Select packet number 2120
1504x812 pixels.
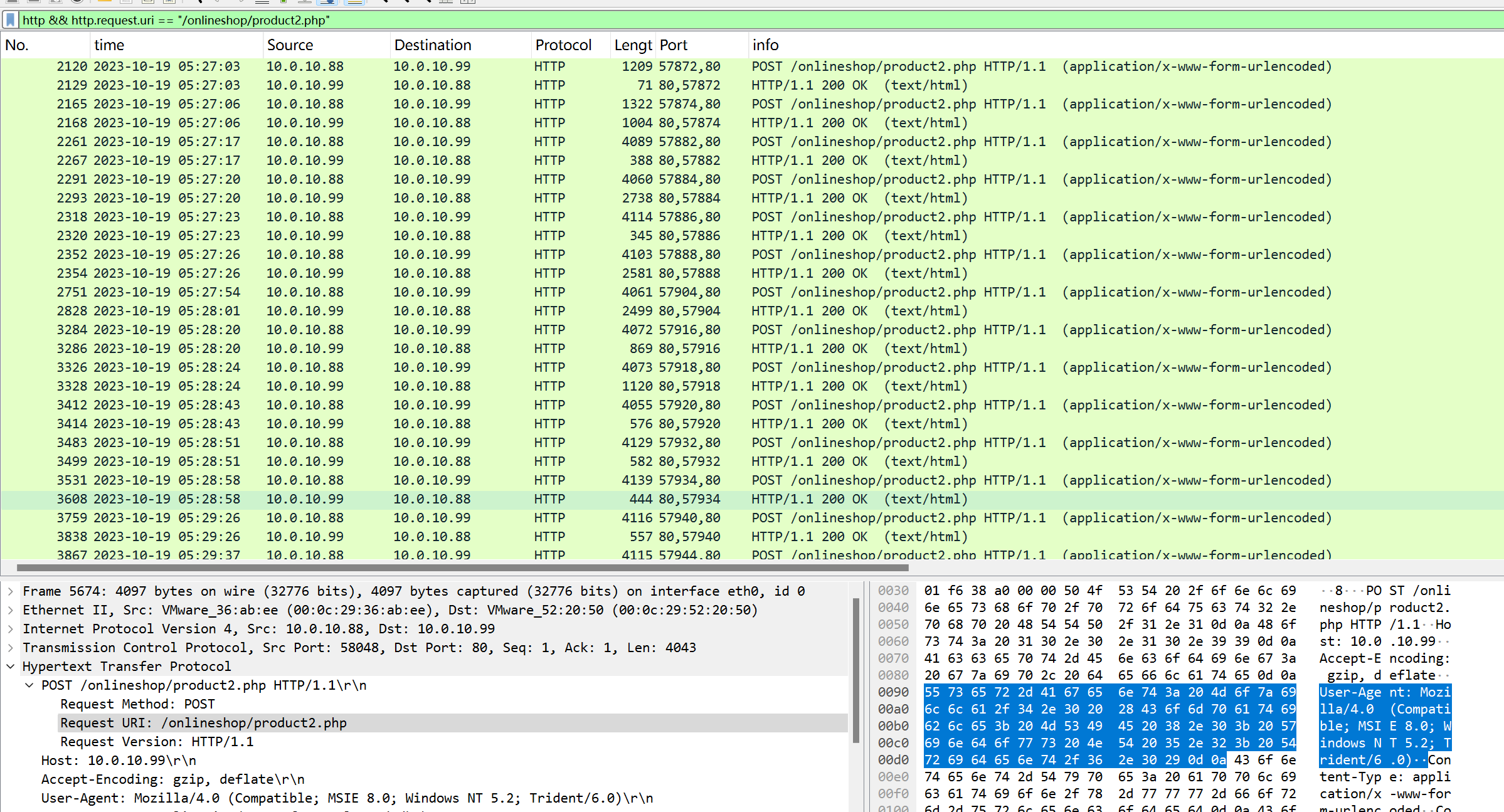[752, 66]
